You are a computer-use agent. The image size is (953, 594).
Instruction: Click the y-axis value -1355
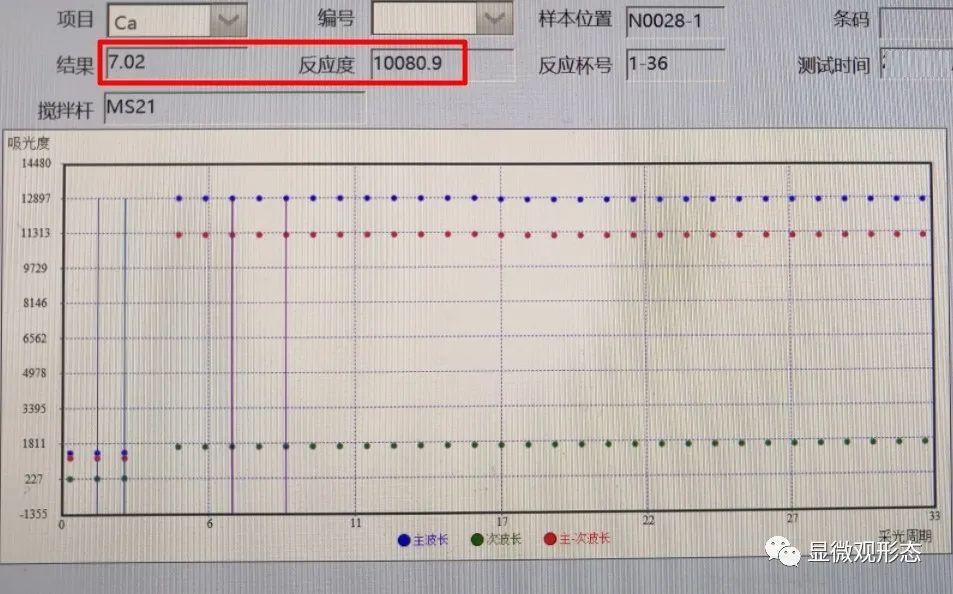33,514
